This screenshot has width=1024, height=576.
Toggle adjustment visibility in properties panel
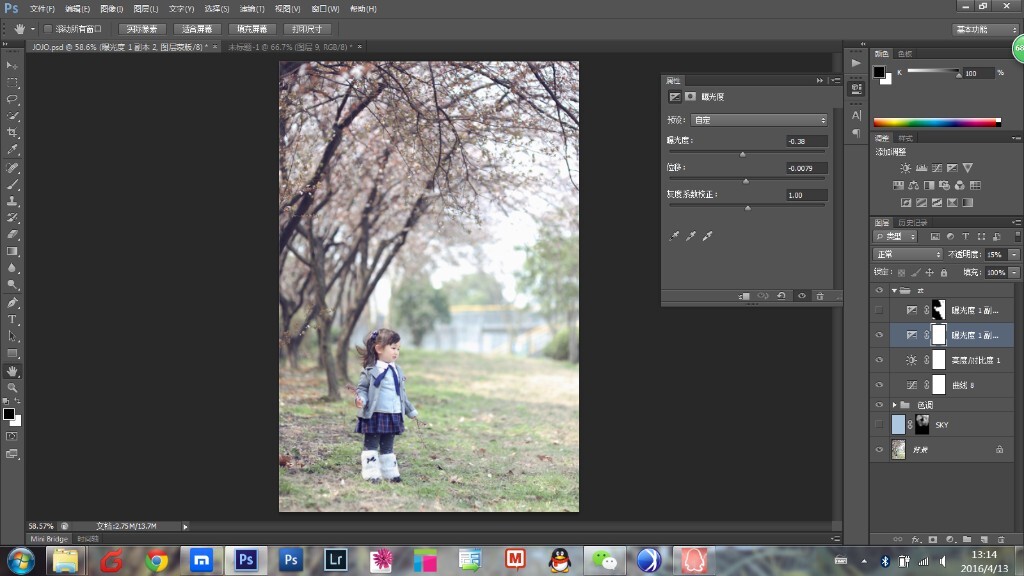[x=801, y=296]
